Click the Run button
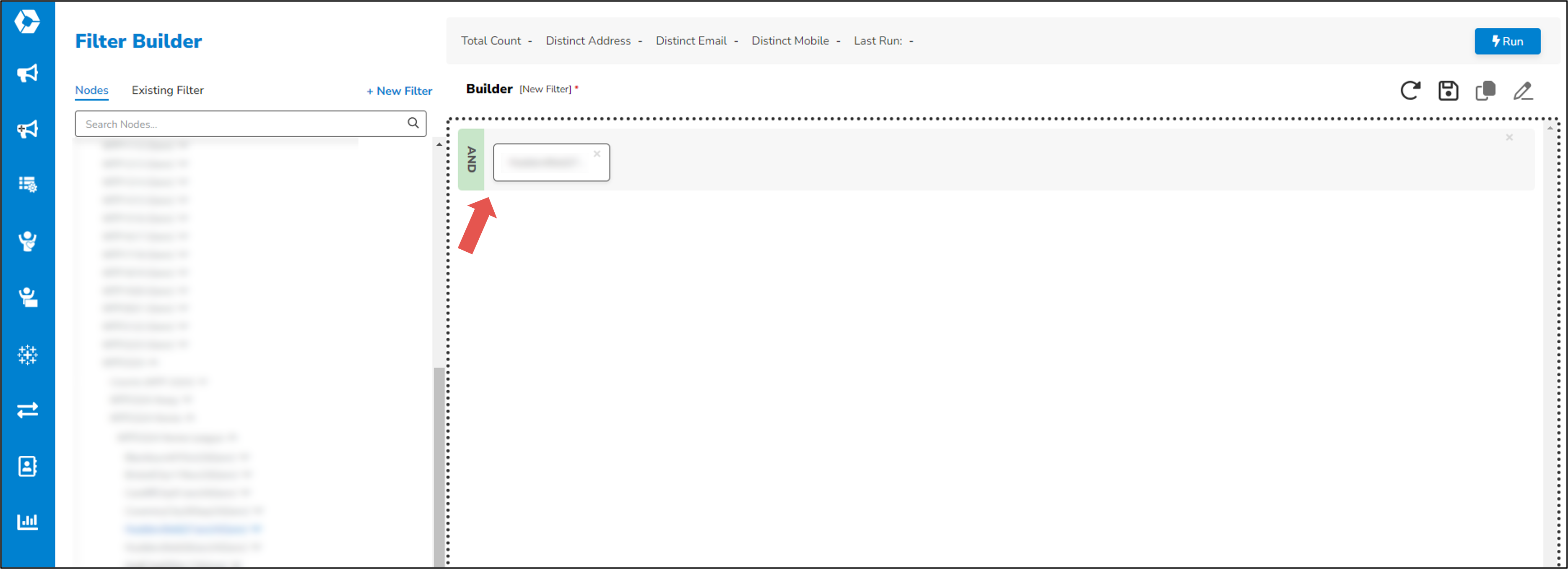Viewport: 1568px width, 569px height. (x=1507, y=42)
